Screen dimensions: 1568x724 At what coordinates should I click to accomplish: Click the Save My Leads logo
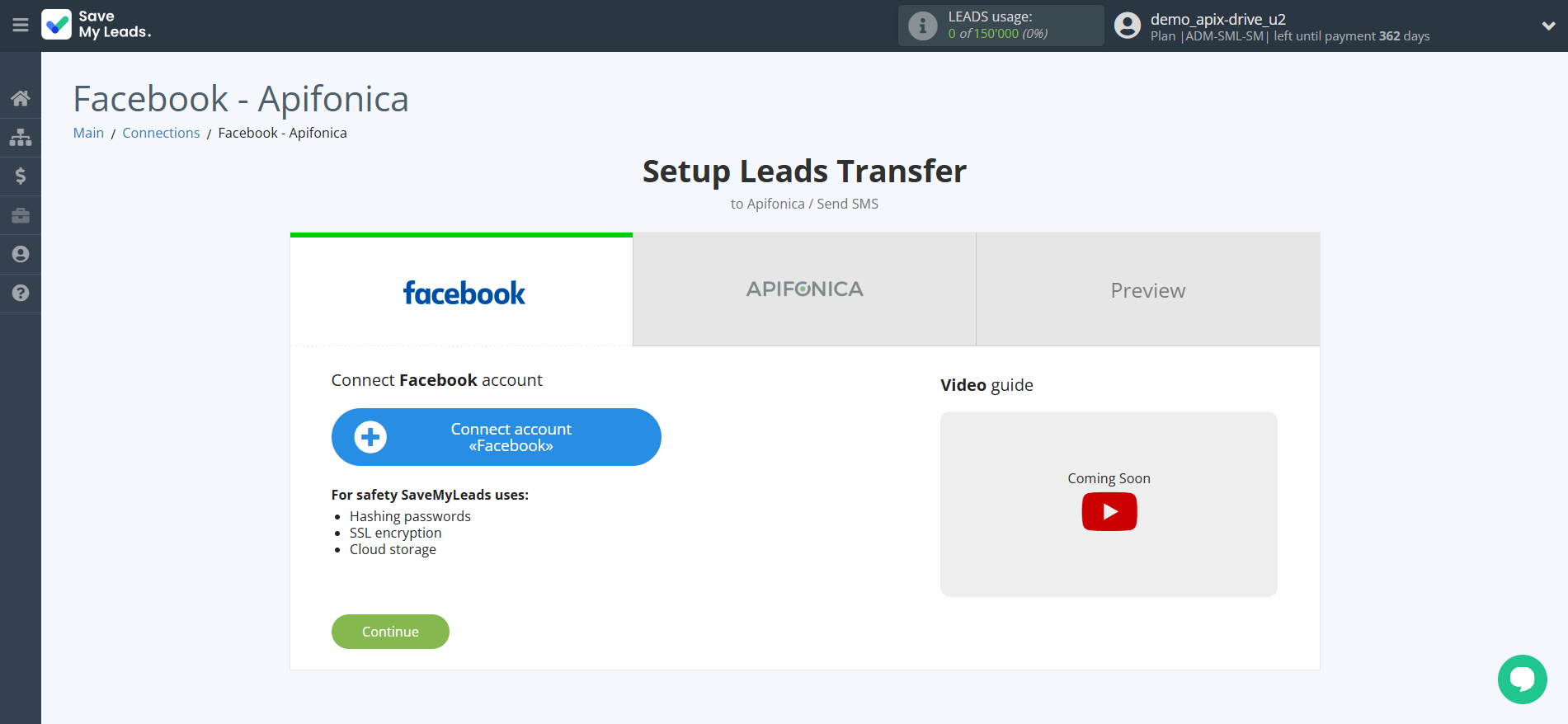click(x=97, y=25)
